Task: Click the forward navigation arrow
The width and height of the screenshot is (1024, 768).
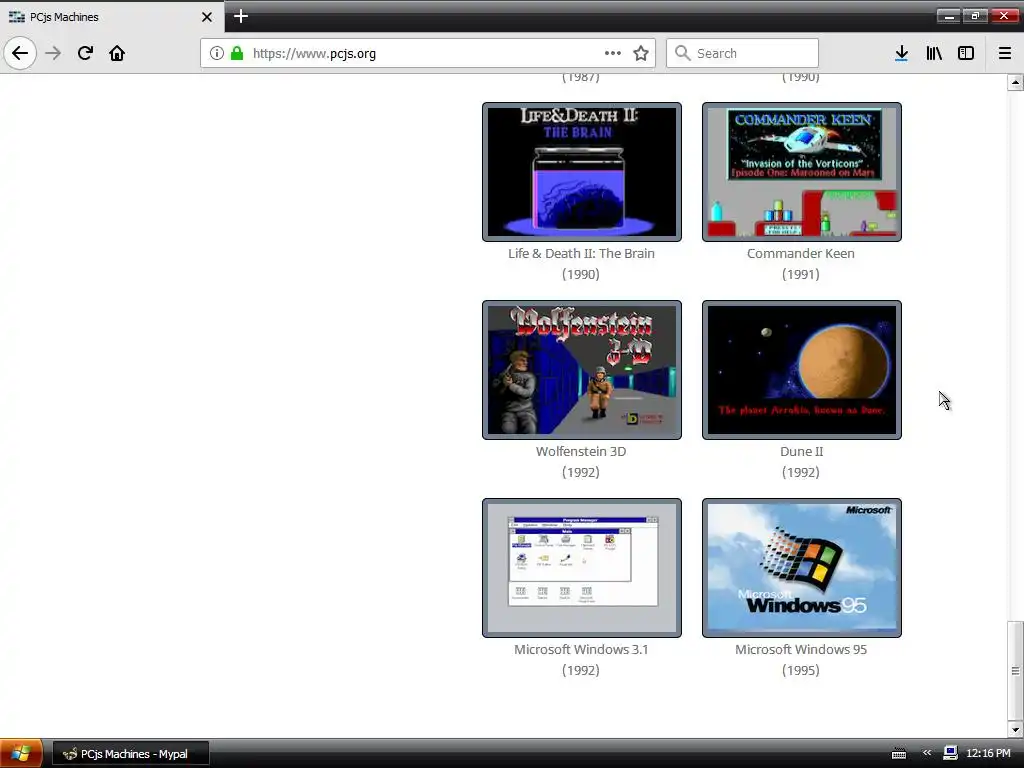Action: pyautogui.click(x=53, y=53)
